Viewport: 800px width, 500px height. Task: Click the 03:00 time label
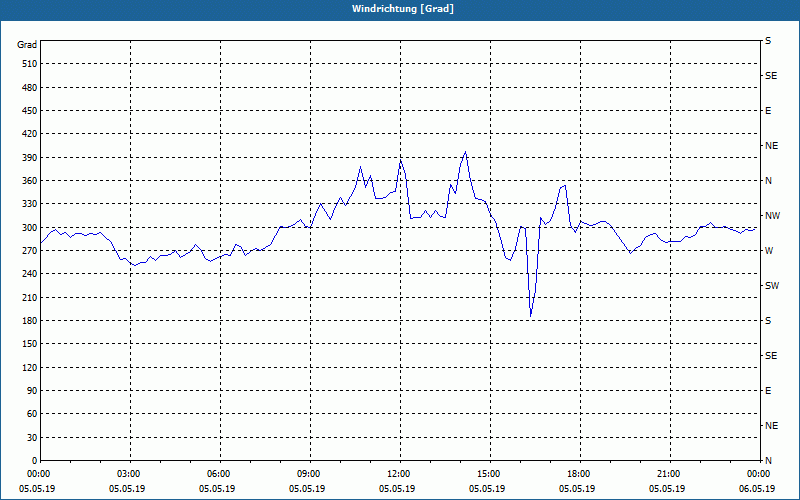pos(129,474)
